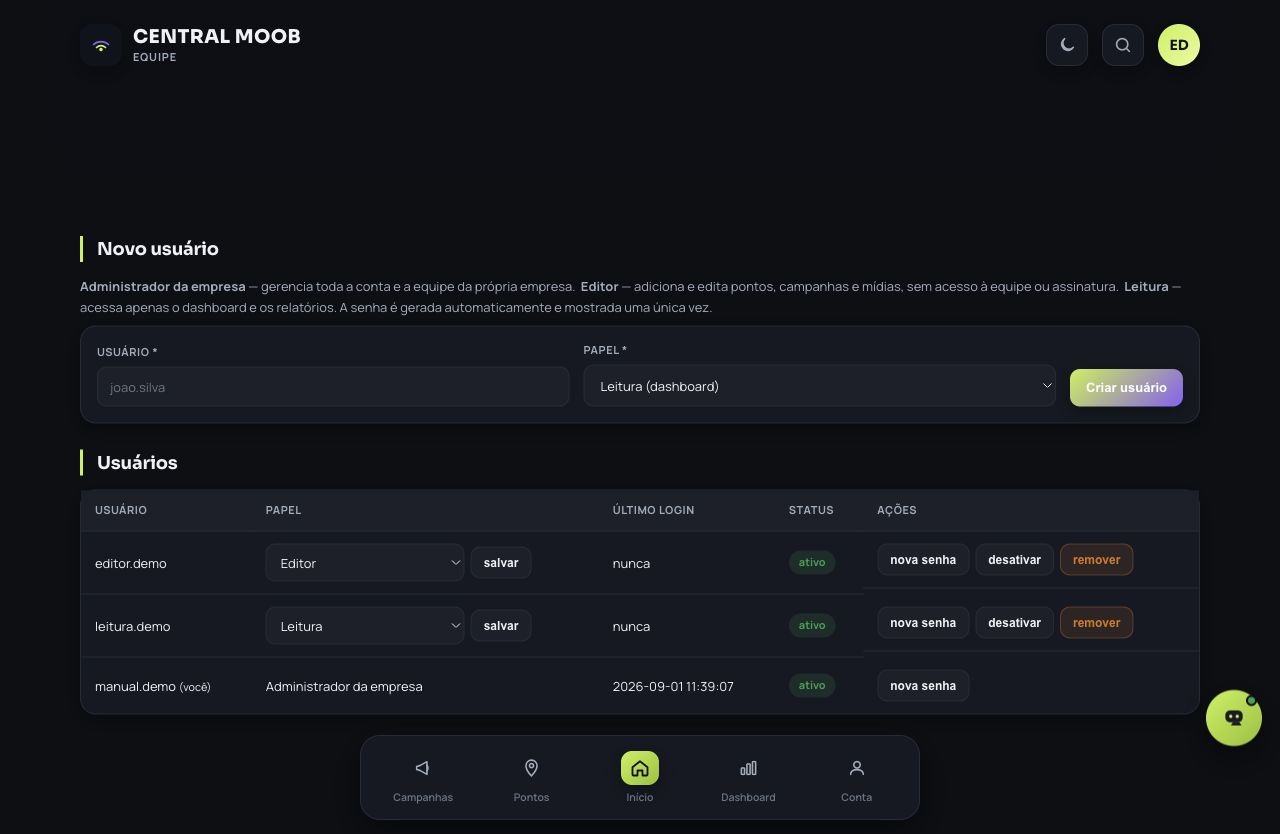Click the last login 2026-09-01 11:39:07 cell
This screenshot has width=1280, height=834.
point(673,687)
